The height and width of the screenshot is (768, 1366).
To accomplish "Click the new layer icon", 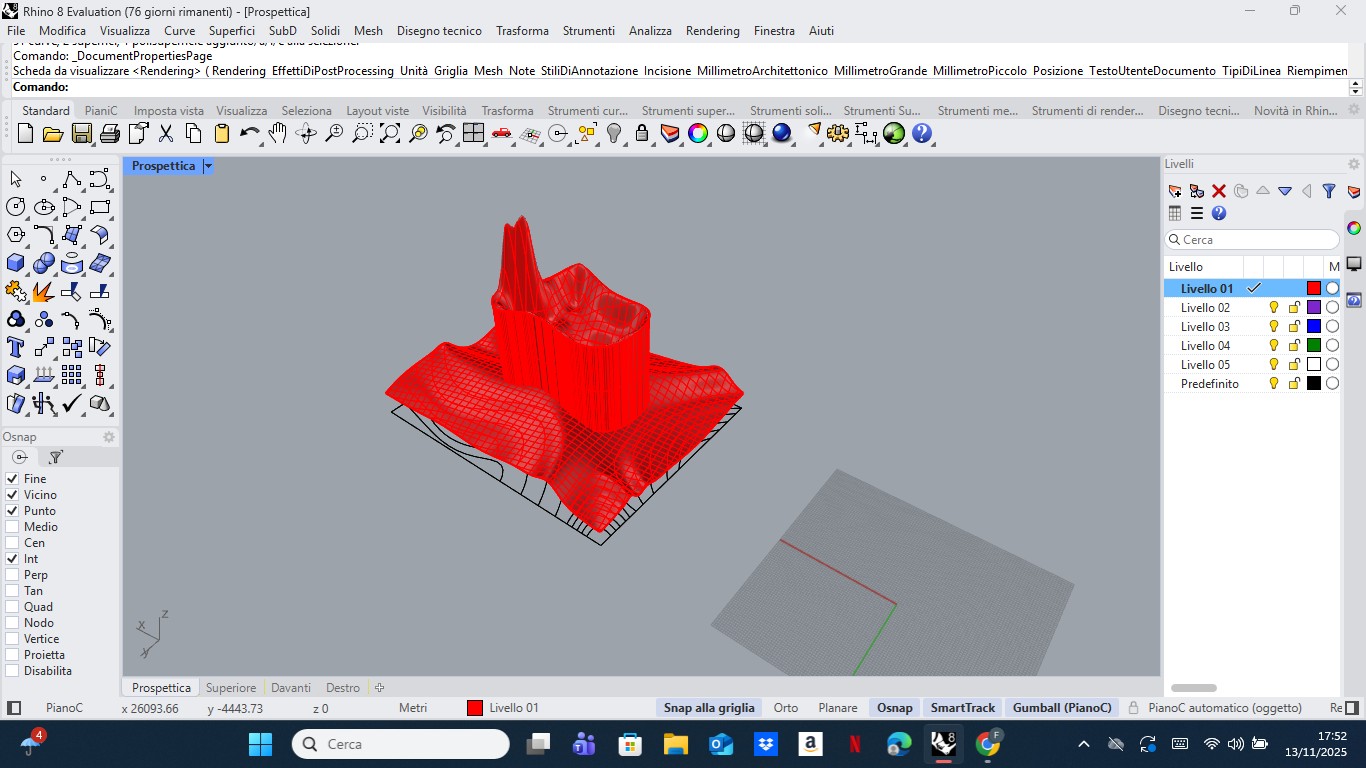I will pos(1175,191).
